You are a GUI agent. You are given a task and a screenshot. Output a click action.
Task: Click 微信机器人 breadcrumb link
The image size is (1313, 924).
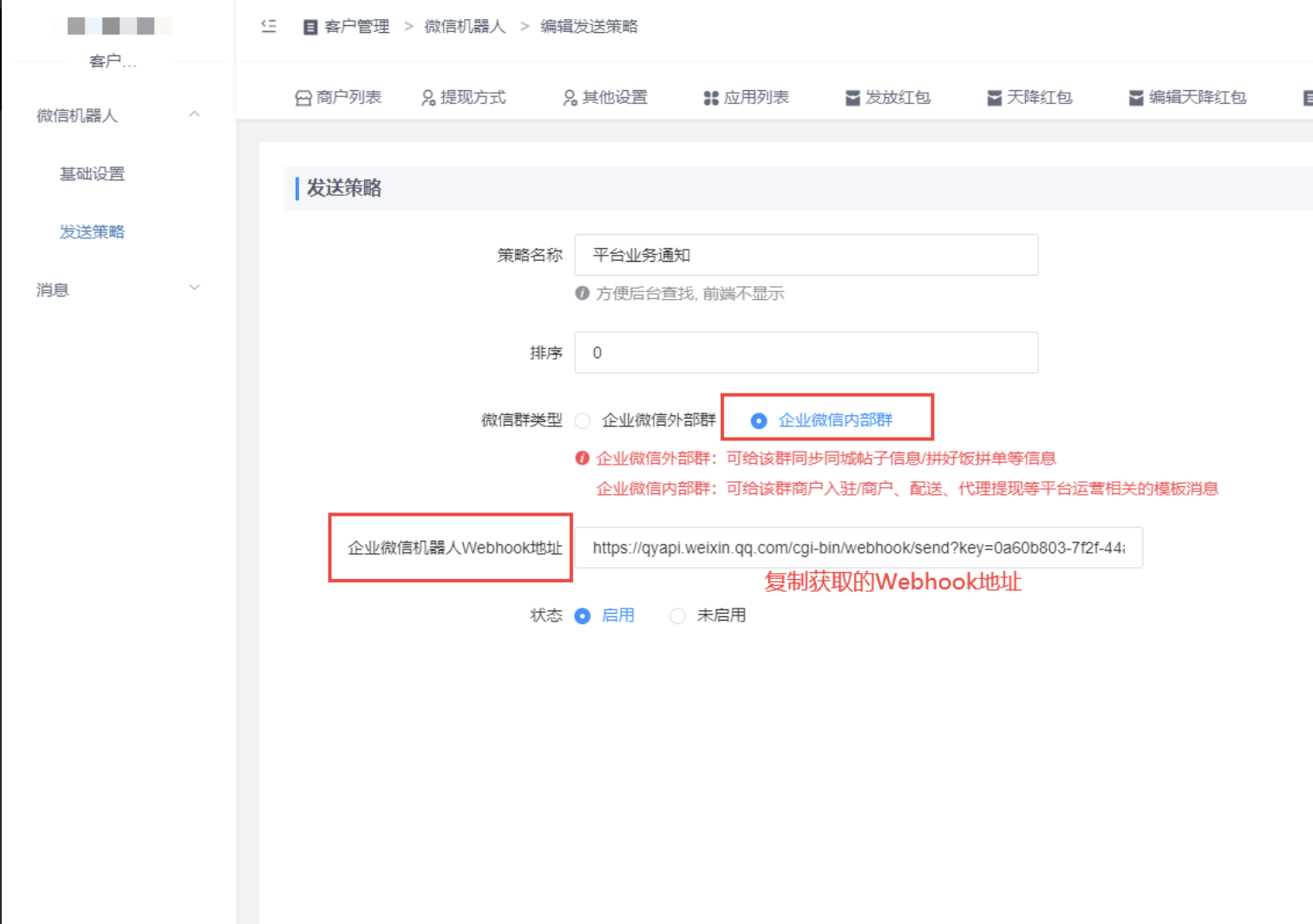pos(465,27)
